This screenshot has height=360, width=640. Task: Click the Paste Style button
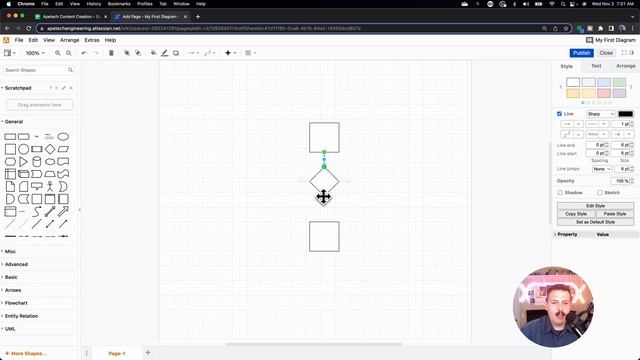(x=615, y=214)
